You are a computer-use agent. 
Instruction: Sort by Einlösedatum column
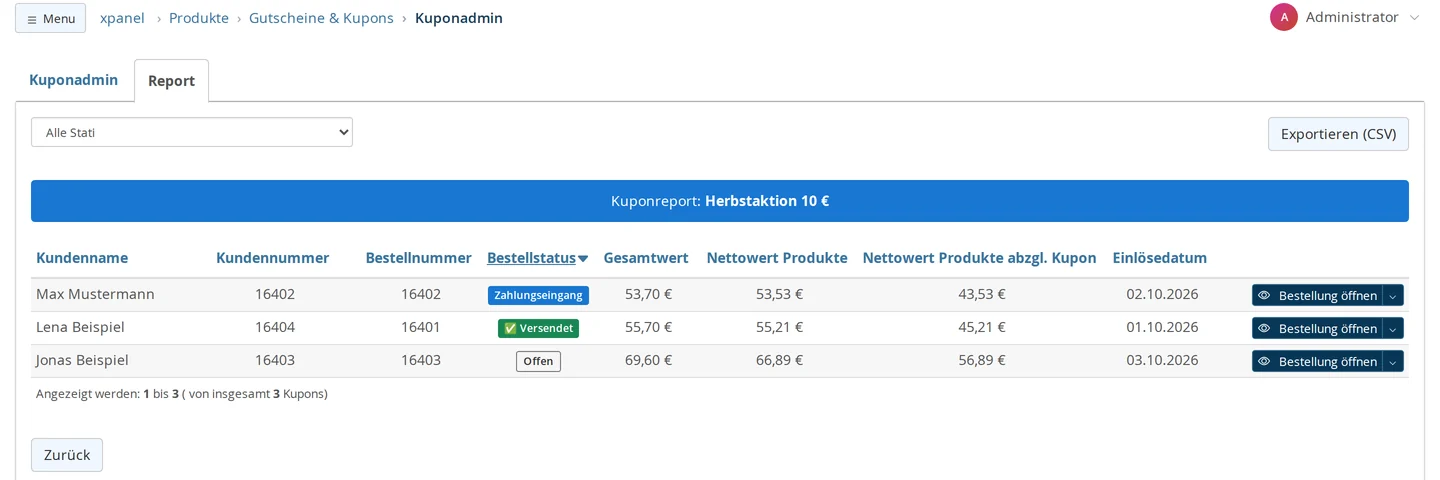[x=1160, y=258]
